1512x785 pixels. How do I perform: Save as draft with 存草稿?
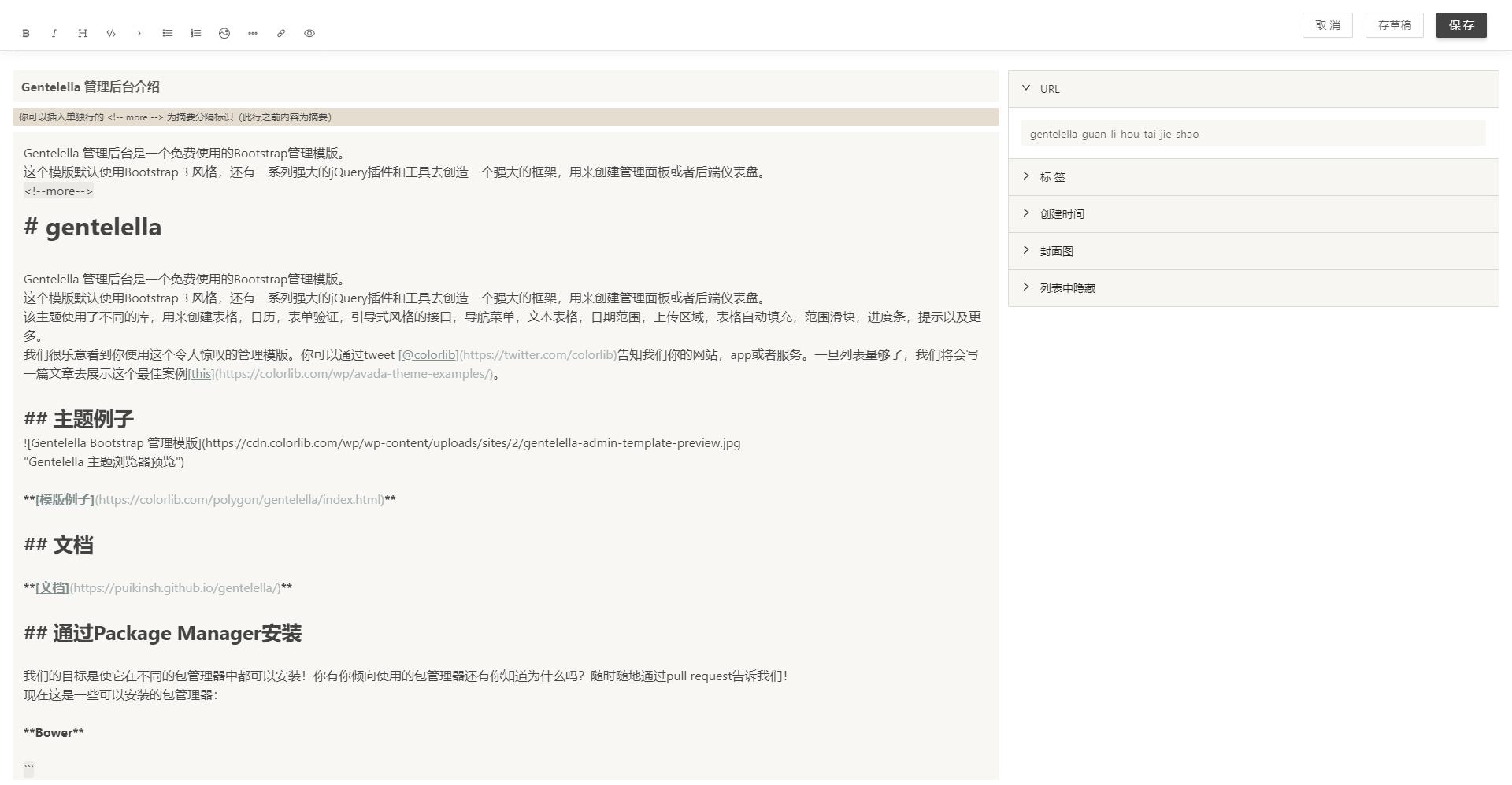(1394, 24)
